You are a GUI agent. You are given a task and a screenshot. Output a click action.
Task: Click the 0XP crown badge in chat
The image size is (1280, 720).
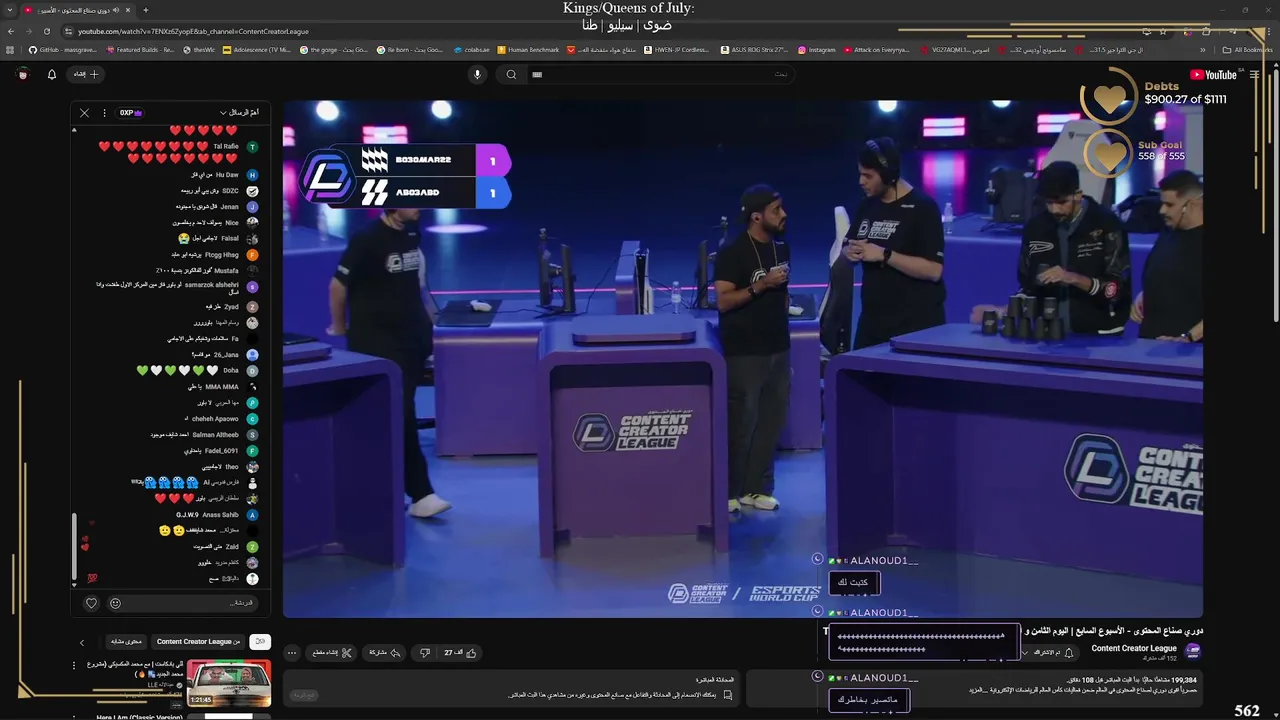coord(131,113)
